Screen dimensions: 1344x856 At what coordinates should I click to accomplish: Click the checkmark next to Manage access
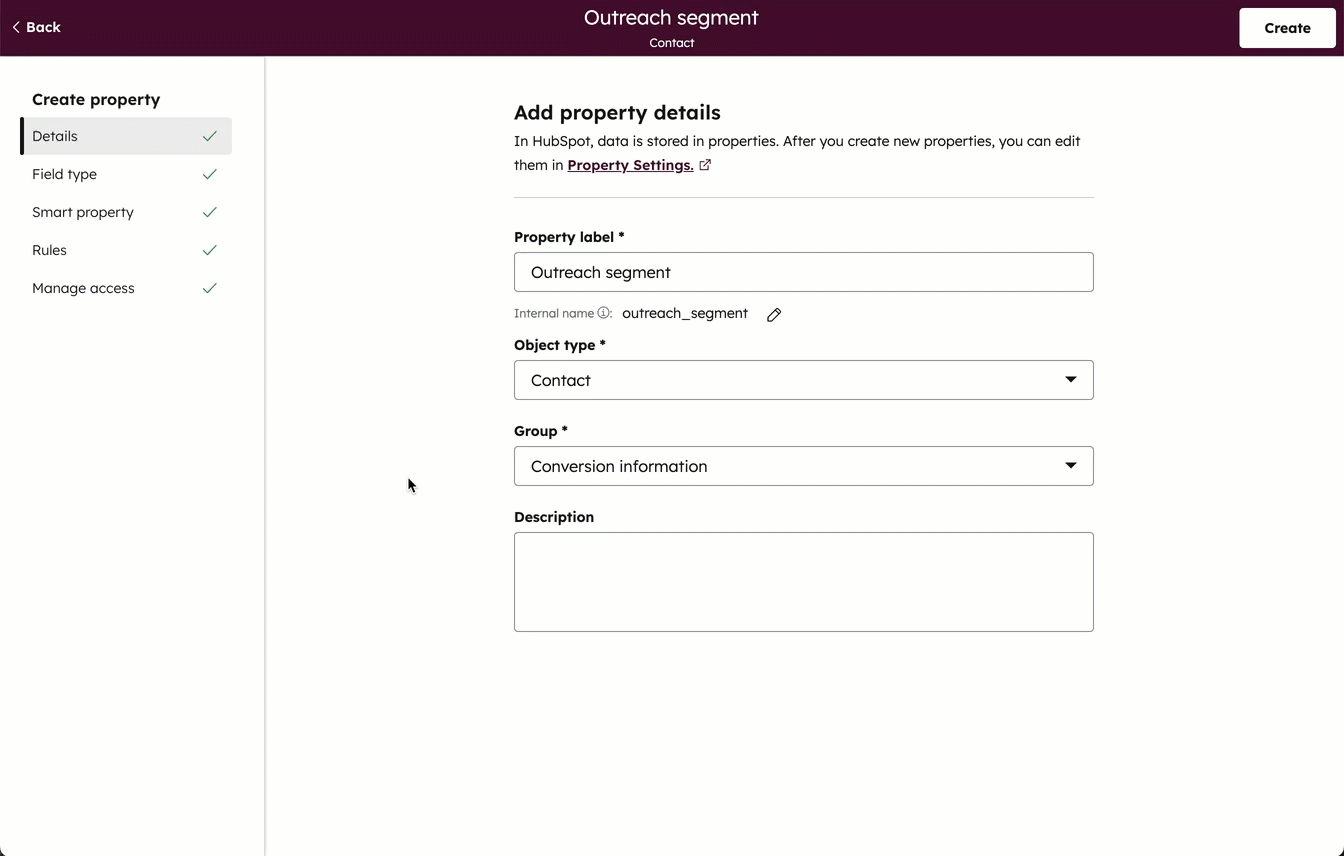click(x=210, y=287)
